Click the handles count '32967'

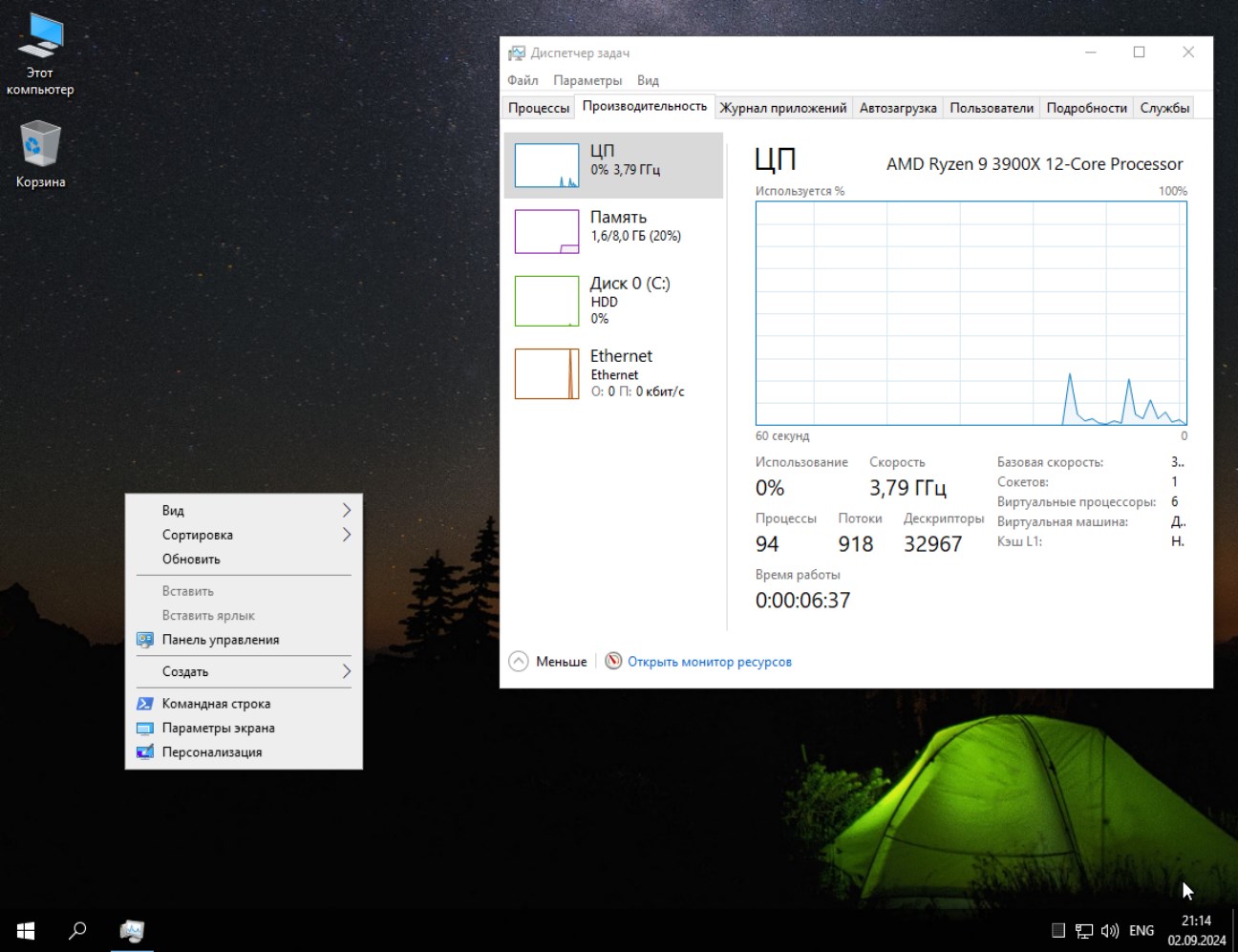point(933,544)
